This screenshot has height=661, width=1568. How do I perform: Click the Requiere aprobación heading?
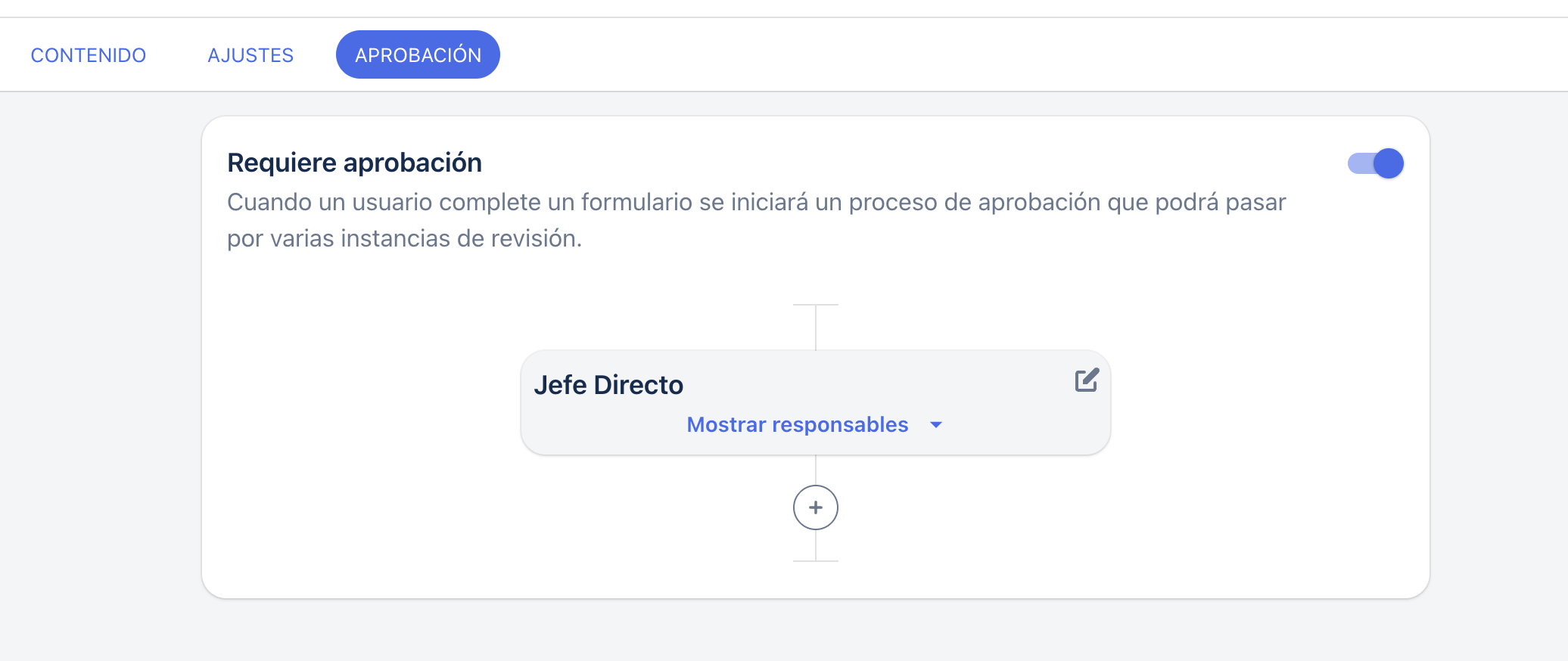(x=354, y=163)
